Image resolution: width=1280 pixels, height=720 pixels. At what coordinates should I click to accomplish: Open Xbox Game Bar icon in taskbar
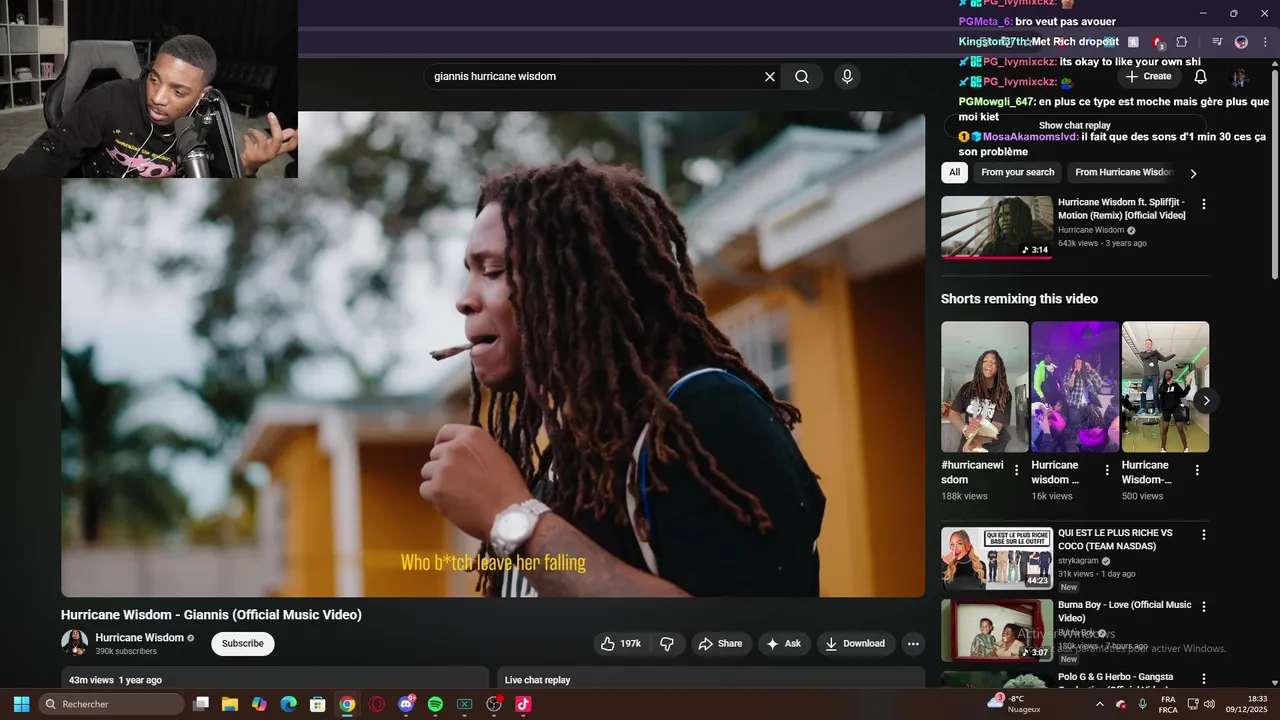pyautogui.click(x=465, y=704)
